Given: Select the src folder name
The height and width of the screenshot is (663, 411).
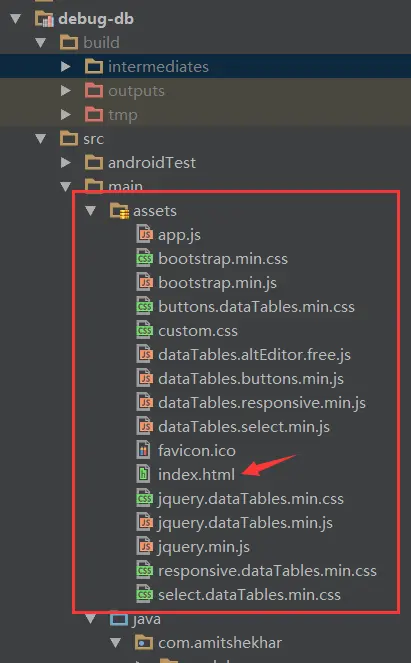Looking at the screenshot, I should [93, 139].
